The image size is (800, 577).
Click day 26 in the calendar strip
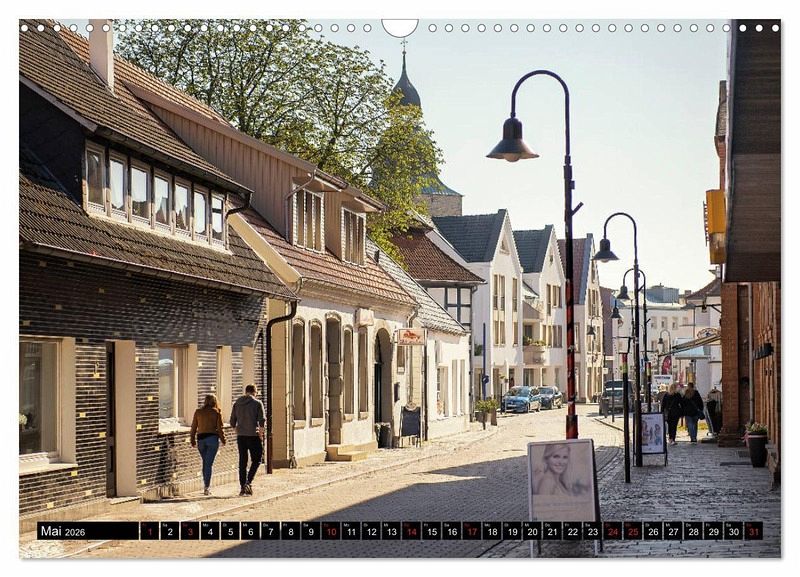[654, 531]
